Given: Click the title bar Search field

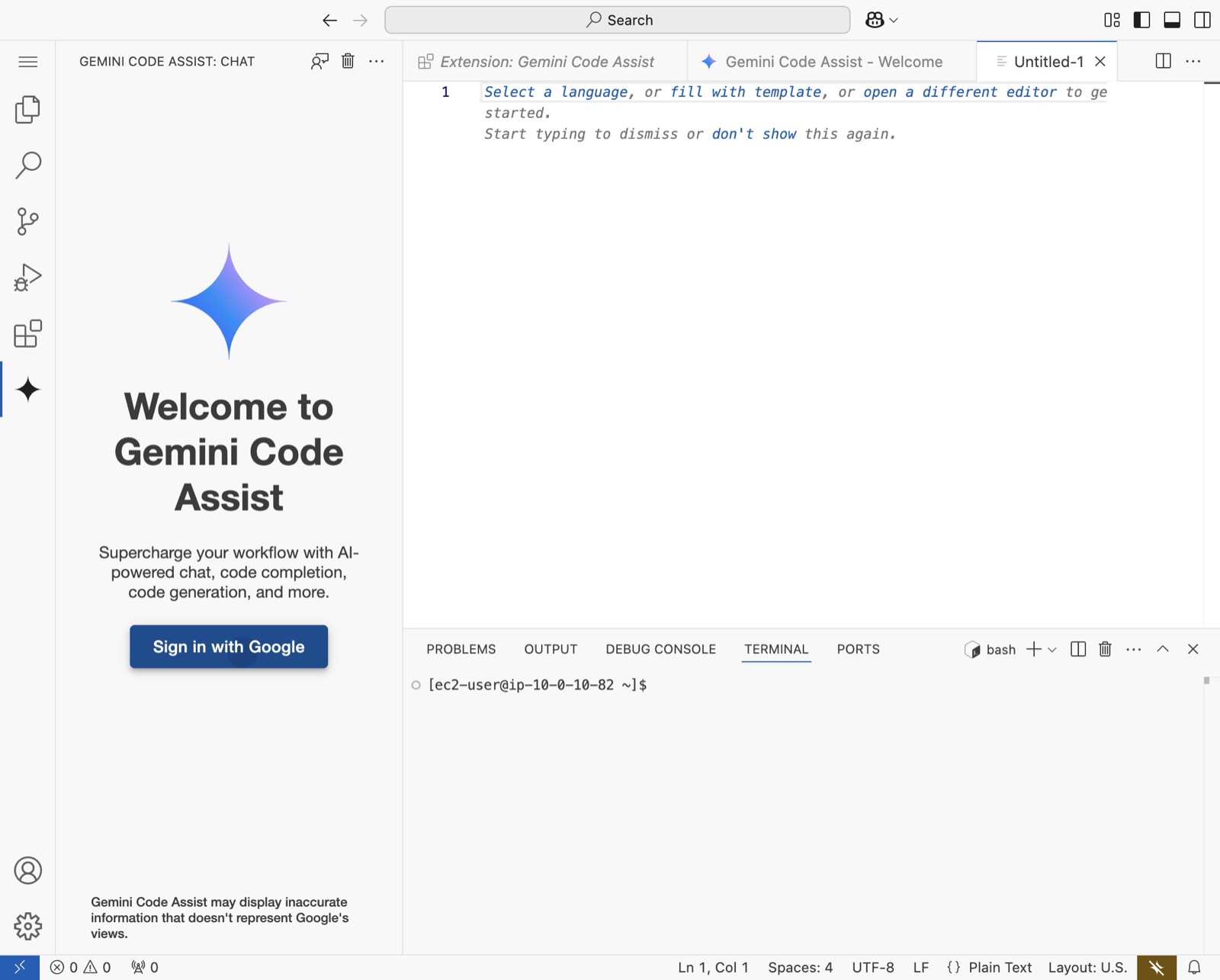Looking at the screenshot, I should coord(618,21).
